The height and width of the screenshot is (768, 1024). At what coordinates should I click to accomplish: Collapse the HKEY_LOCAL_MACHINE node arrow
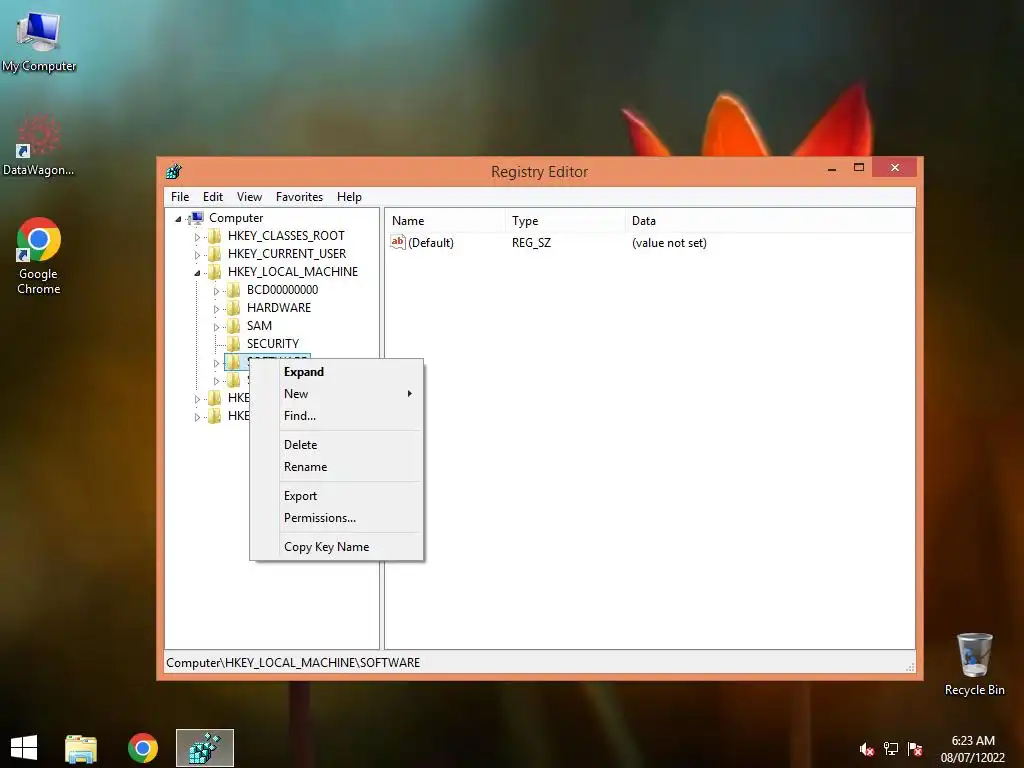pos(197,273)
